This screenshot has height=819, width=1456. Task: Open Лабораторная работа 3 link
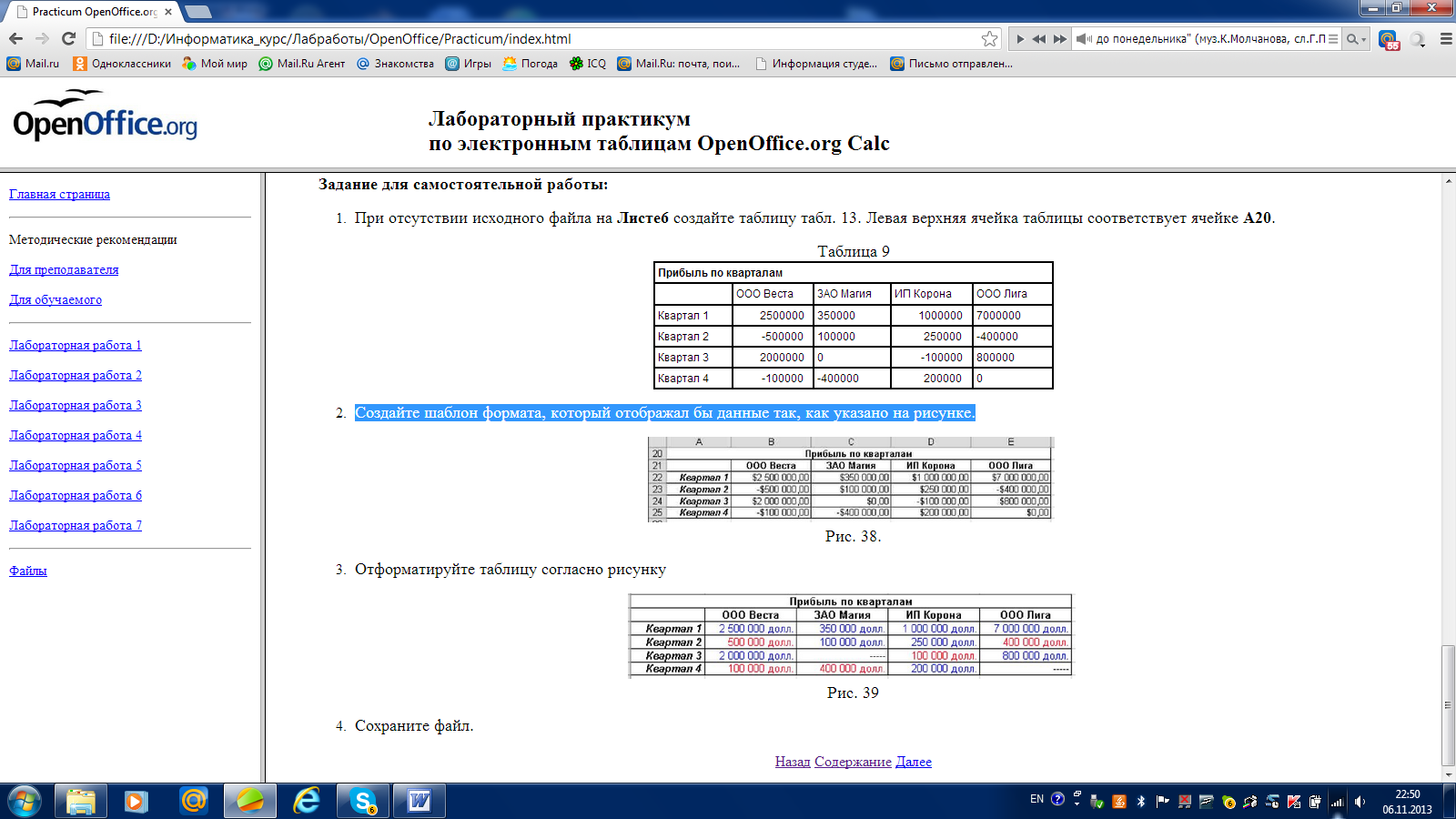point(76,405)
